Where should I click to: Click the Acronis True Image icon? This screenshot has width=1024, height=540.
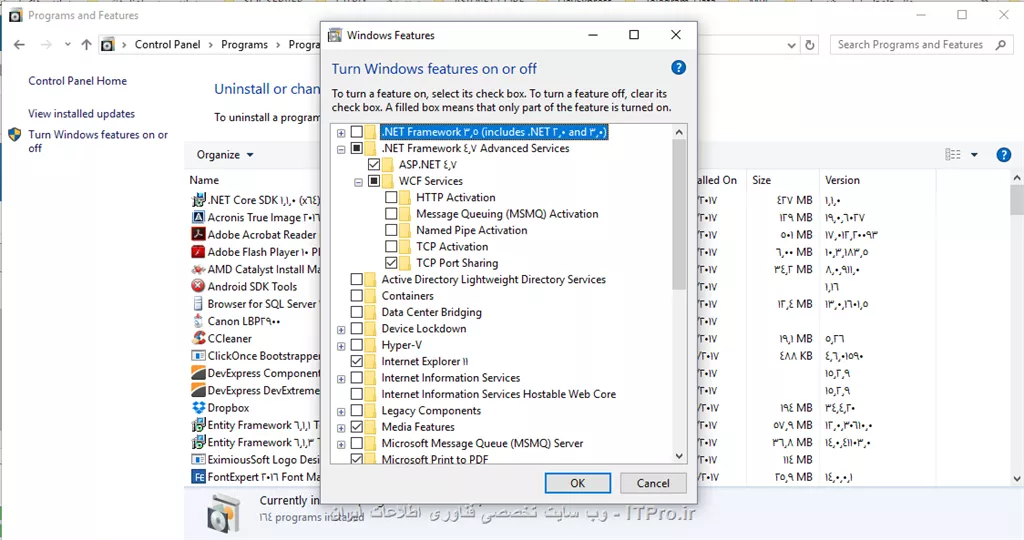point(198,217)
